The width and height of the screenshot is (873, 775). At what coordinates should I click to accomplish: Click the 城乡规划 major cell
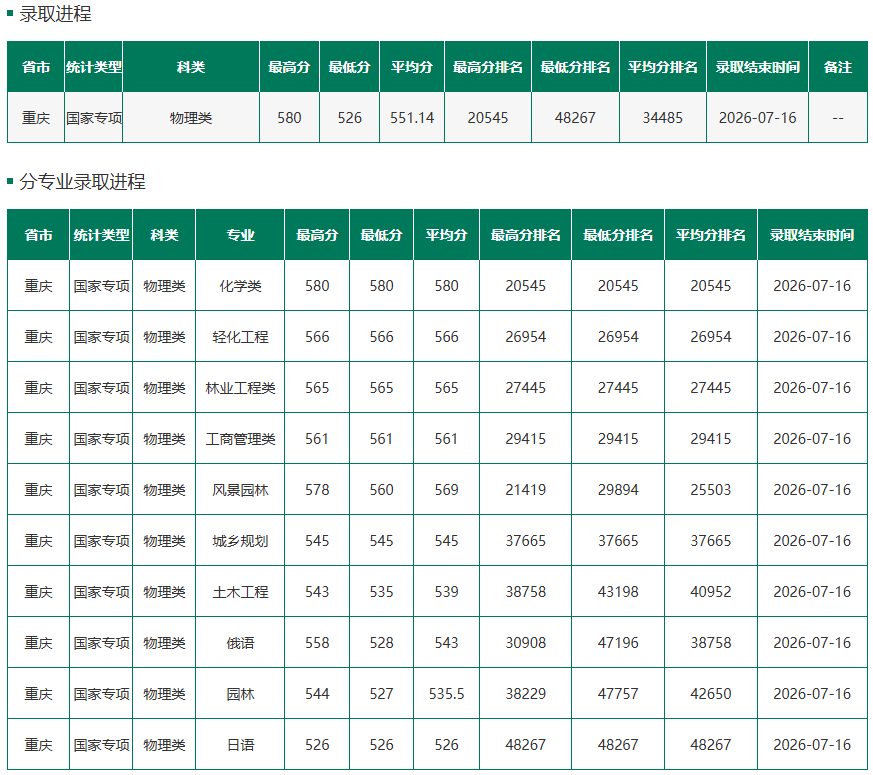pyautogui.click(x=240, y=541)
